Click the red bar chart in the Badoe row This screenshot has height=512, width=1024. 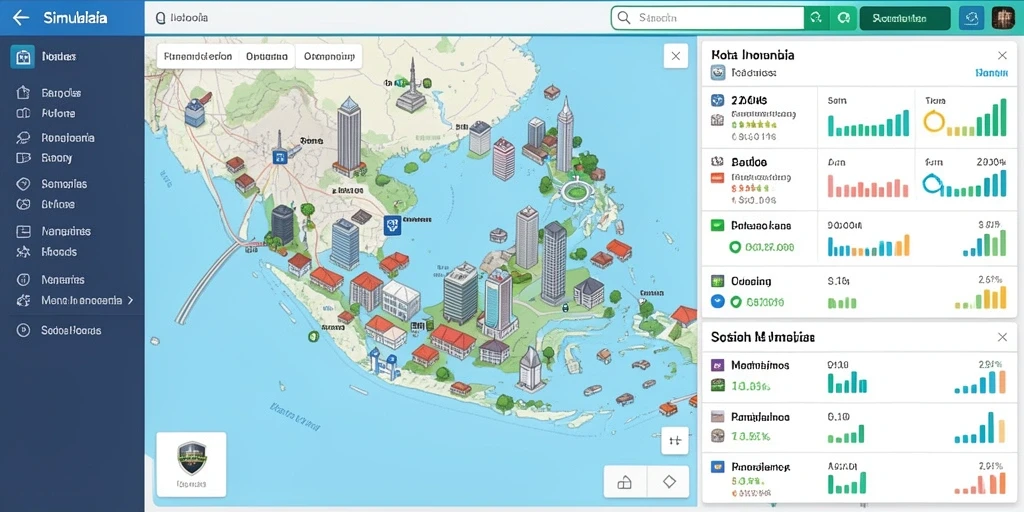click(x=868, y=185)
